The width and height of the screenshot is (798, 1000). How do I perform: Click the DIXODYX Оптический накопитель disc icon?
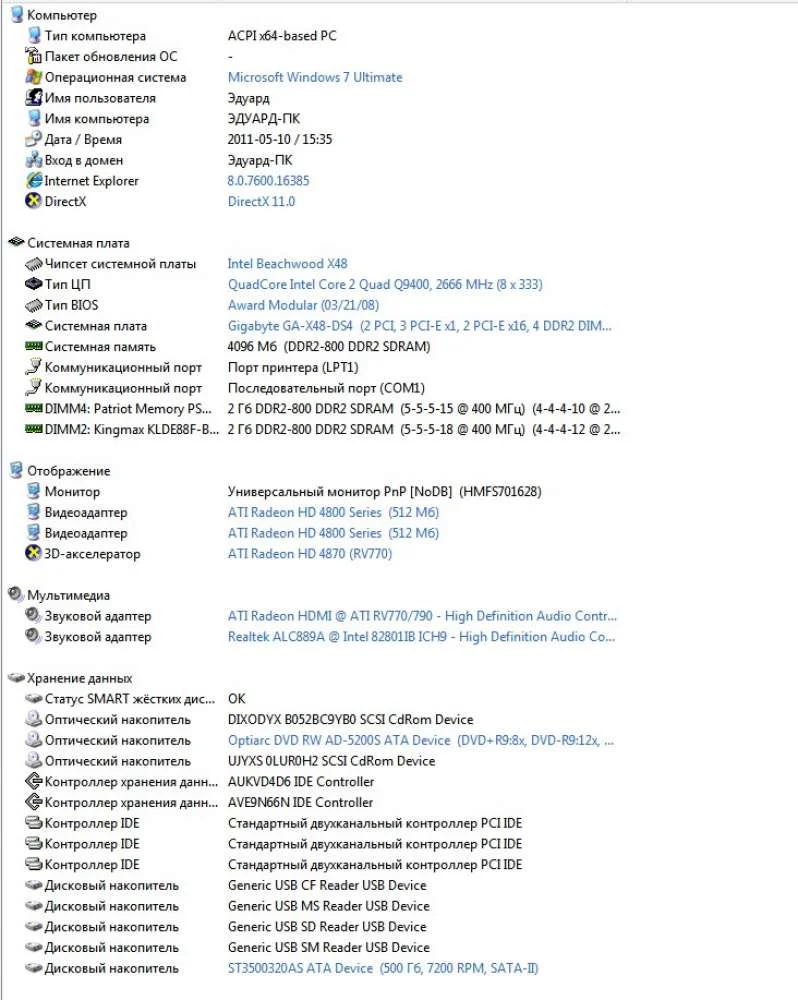coord(34,719)
